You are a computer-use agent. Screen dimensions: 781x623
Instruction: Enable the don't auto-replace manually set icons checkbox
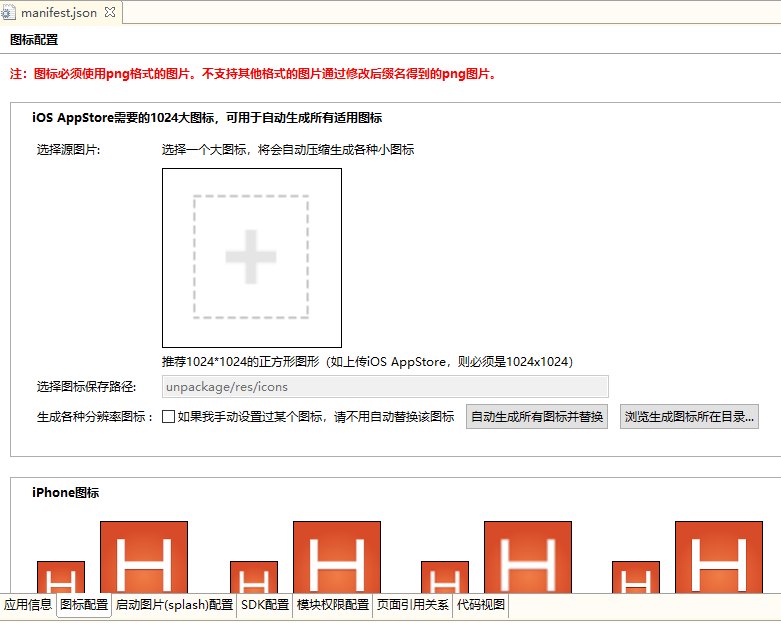pyautogui.click(x=169, y=417)
